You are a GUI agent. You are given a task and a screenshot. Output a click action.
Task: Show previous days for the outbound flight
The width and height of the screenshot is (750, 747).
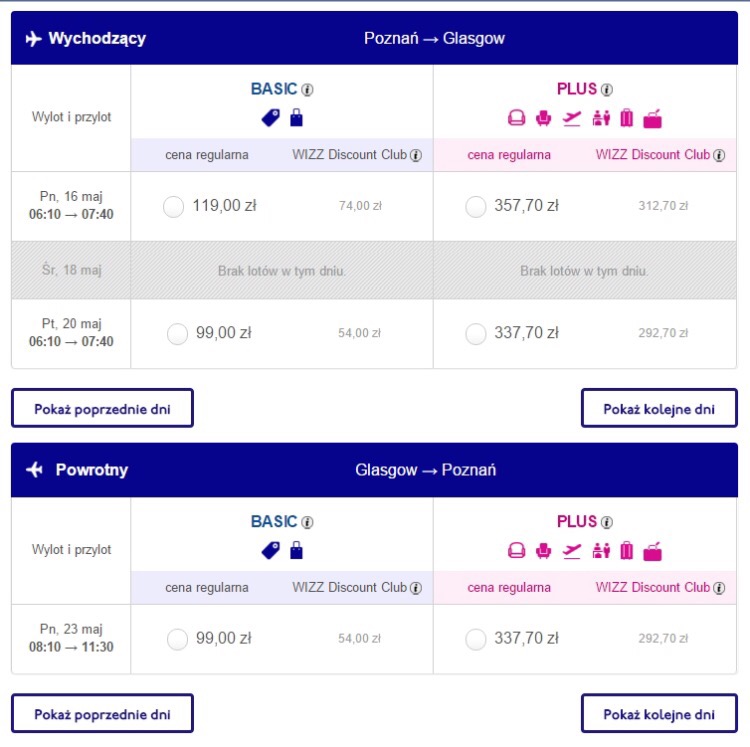[102, 408]
